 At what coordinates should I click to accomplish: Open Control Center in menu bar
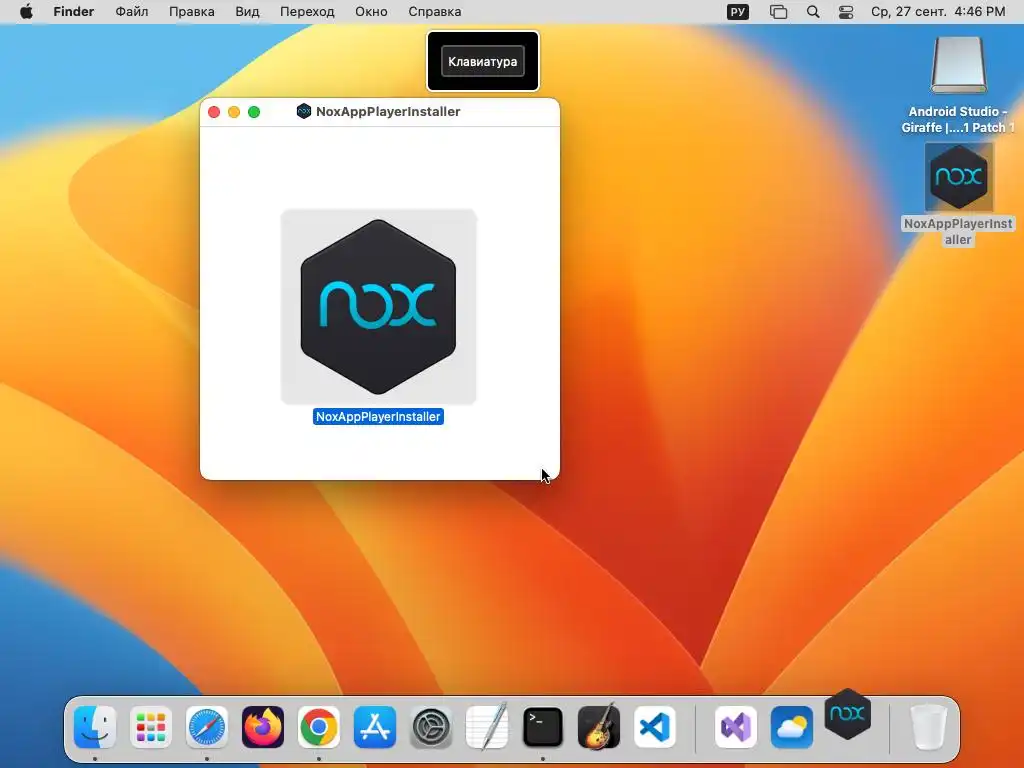[x=846, y=12]
